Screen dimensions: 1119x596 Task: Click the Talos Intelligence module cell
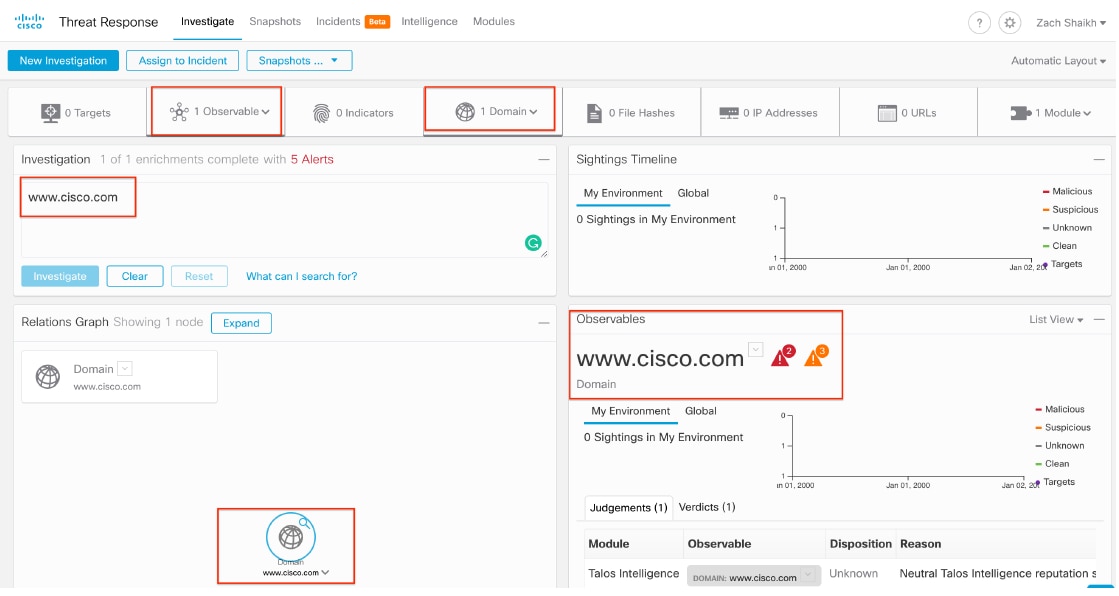[x=634, y=574]
